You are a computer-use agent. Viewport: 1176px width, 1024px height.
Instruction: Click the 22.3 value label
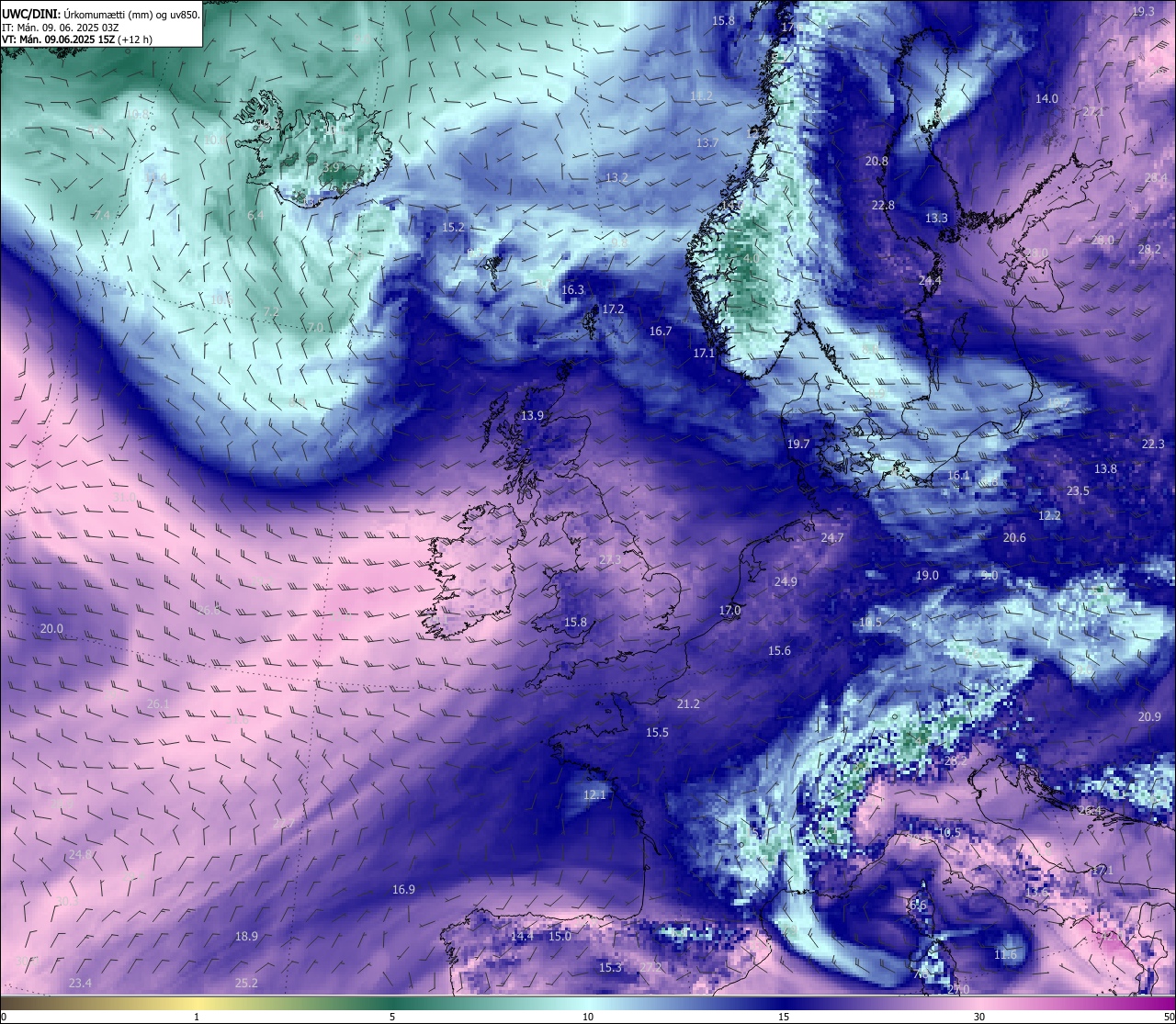1153,444
